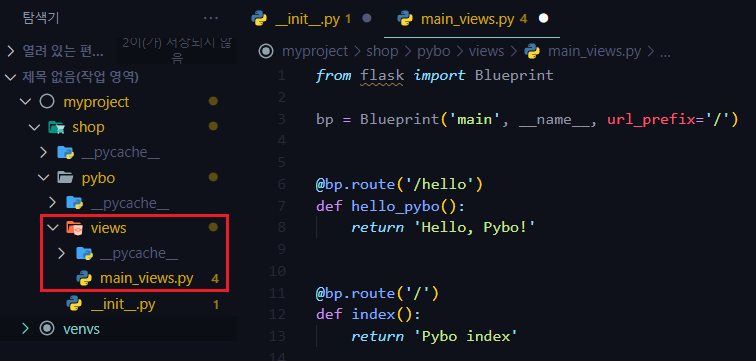Expand __pycache__ chevron under views

62,253
